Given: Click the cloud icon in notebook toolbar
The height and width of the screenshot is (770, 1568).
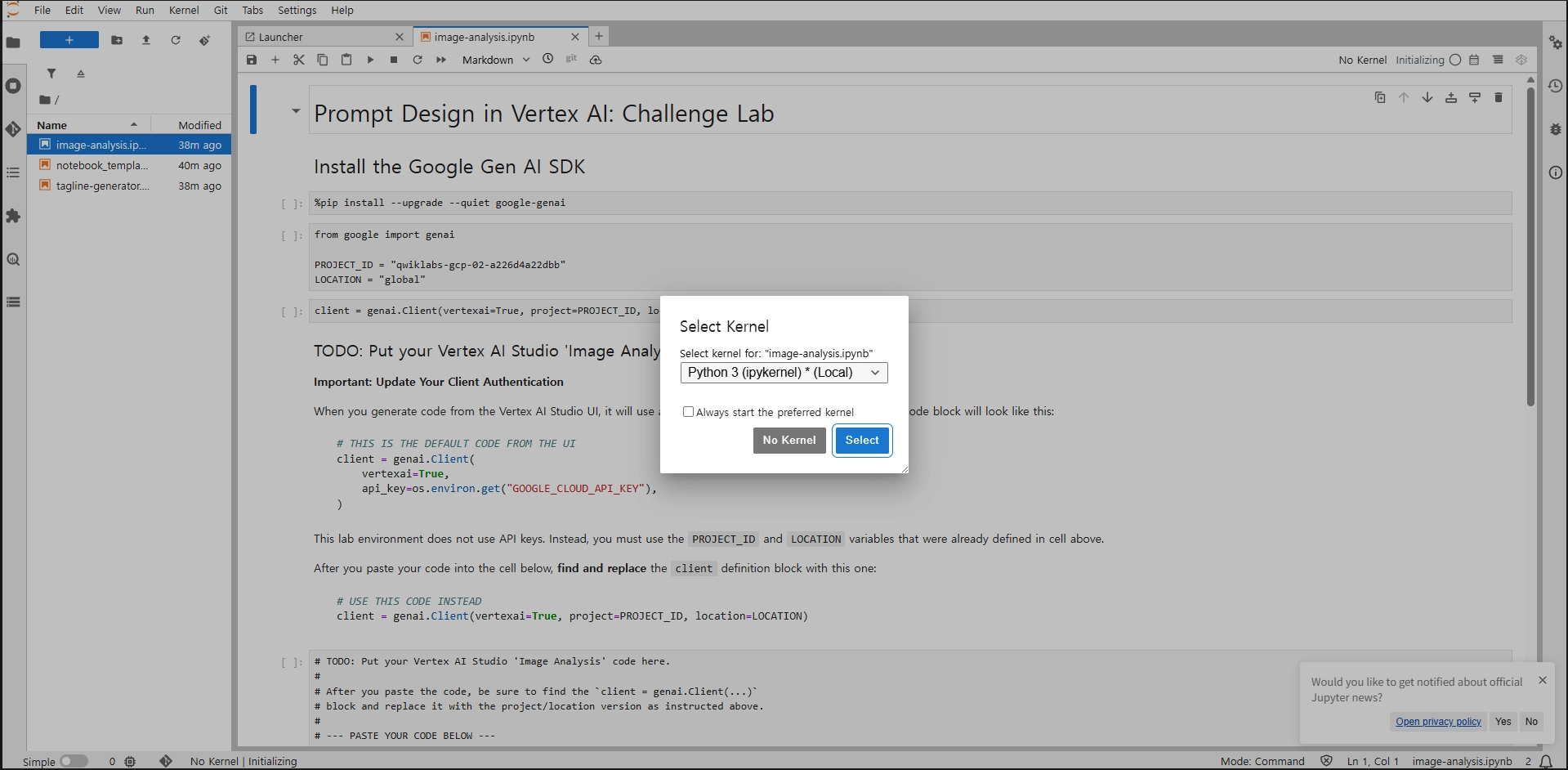Looking at the screenshot, I should tap(596, 60).
